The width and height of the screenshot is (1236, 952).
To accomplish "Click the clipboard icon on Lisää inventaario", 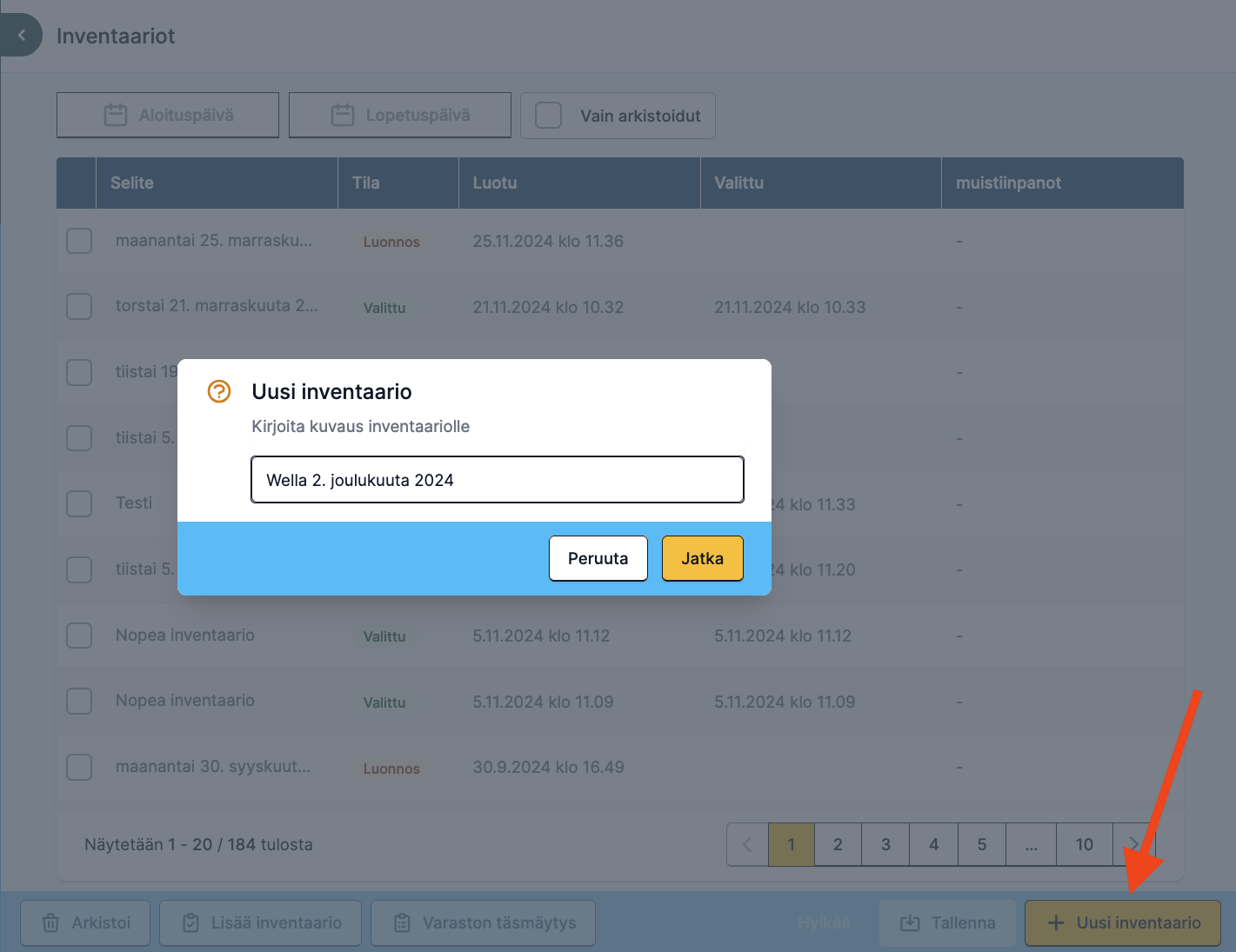I will 190,922.
